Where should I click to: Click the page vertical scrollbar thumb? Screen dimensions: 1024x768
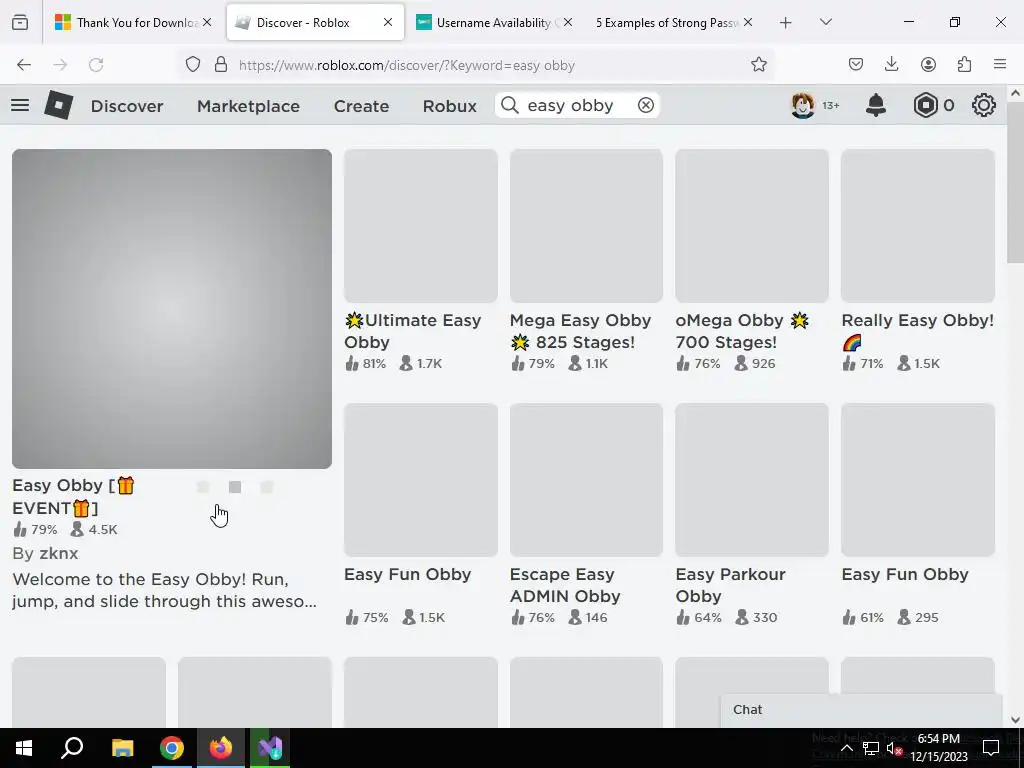(1015, 182)
